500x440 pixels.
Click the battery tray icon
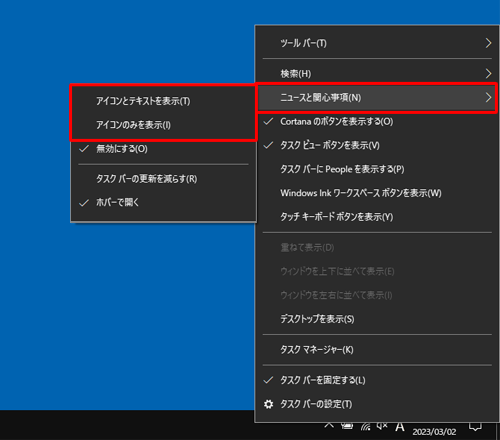[x=347, y=426]
